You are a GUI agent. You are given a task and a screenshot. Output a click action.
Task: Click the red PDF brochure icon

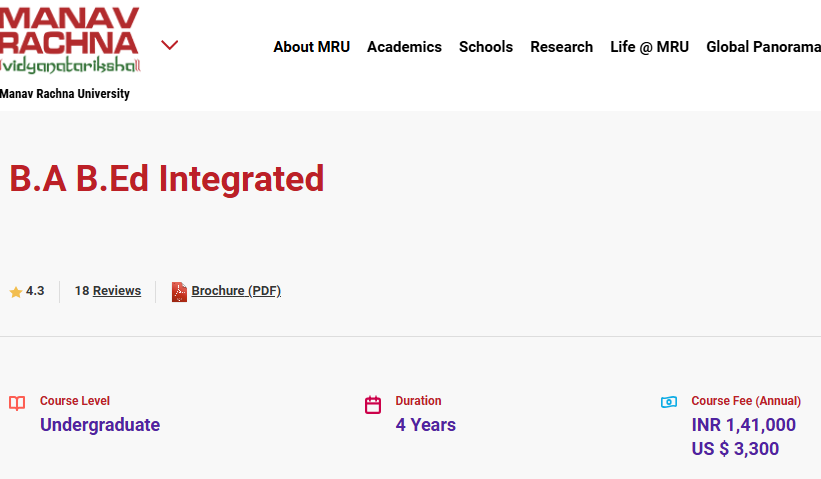179,292
